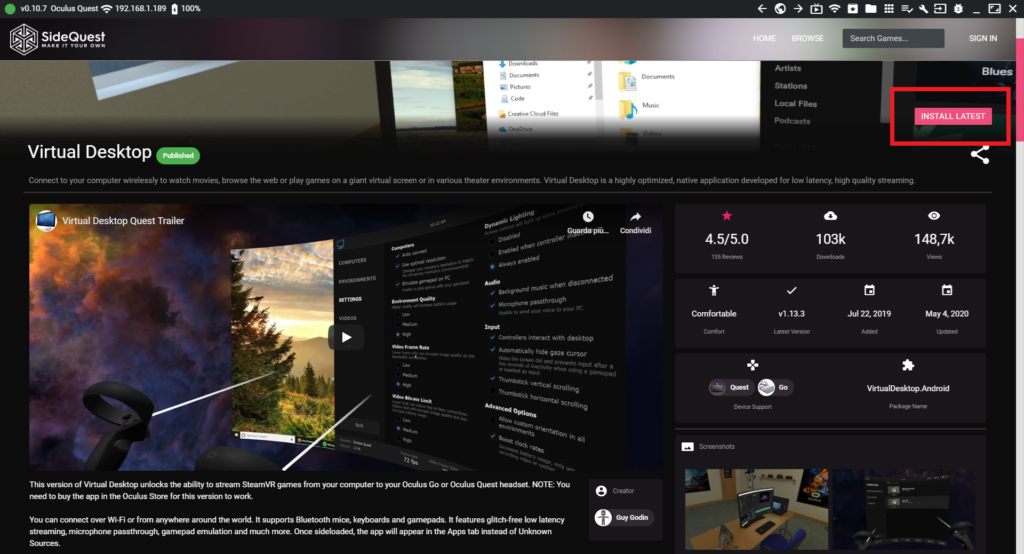Open the BROWSE menu item

tap(807, 39)
